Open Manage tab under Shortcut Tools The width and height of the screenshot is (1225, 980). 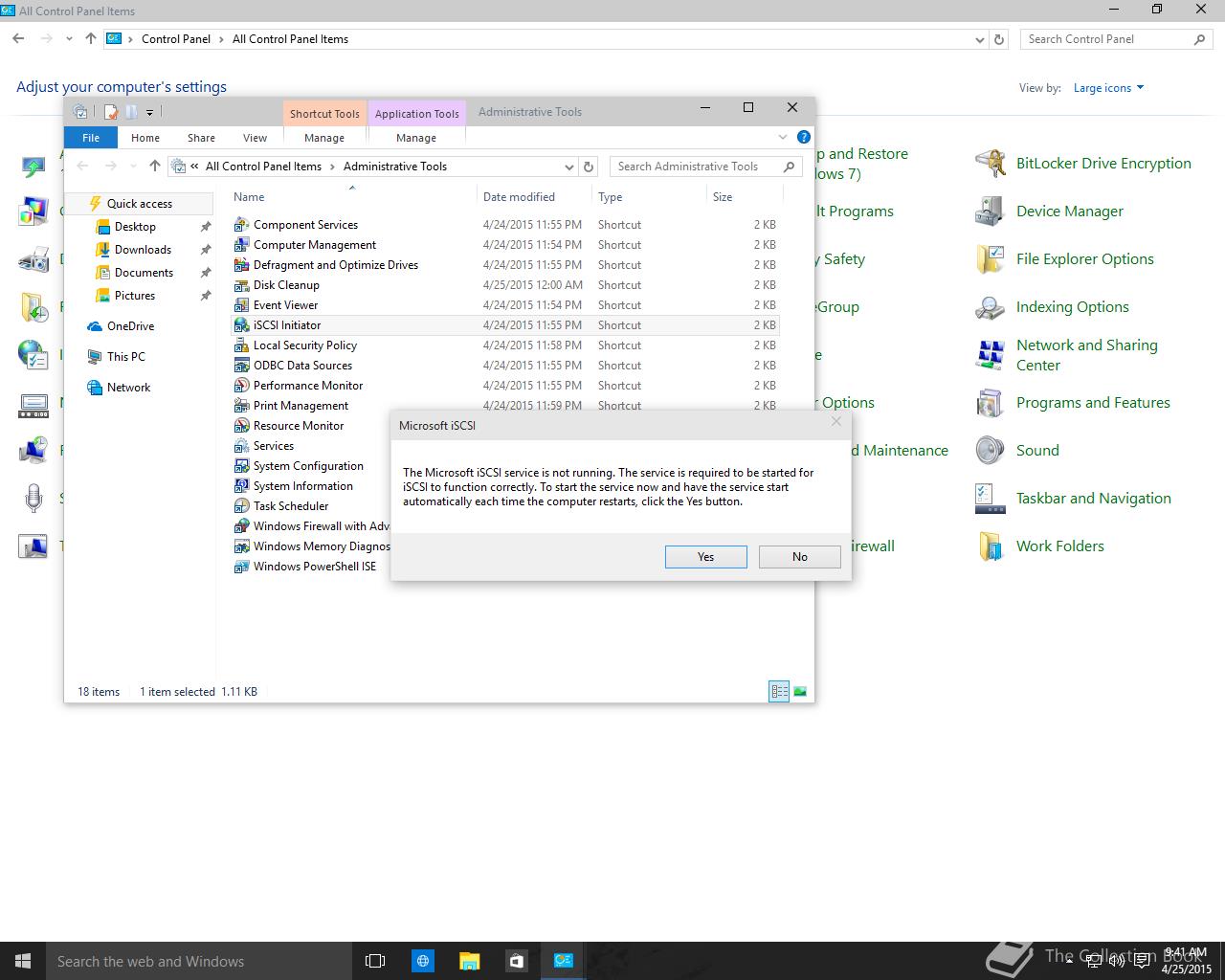point(324,138)
